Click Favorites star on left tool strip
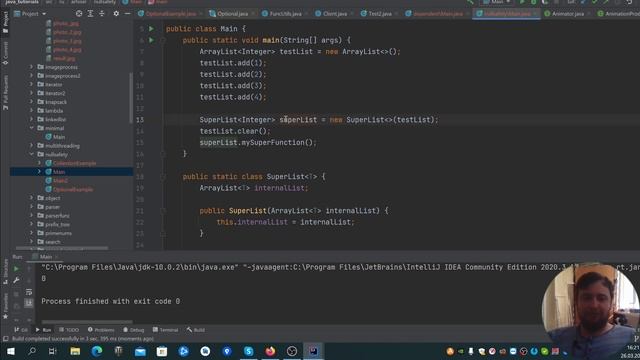 tap(5, 316)
